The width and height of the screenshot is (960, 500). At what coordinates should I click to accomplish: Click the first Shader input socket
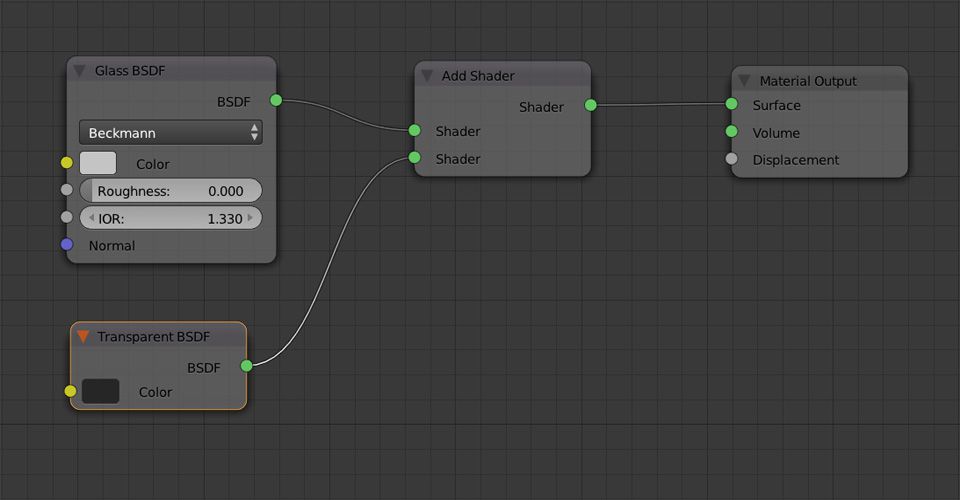coord(414,130)
